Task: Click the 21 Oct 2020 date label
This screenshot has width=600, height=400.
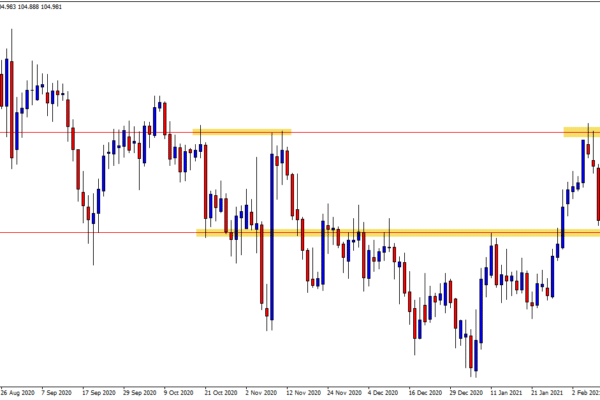Action: (222, 393)
